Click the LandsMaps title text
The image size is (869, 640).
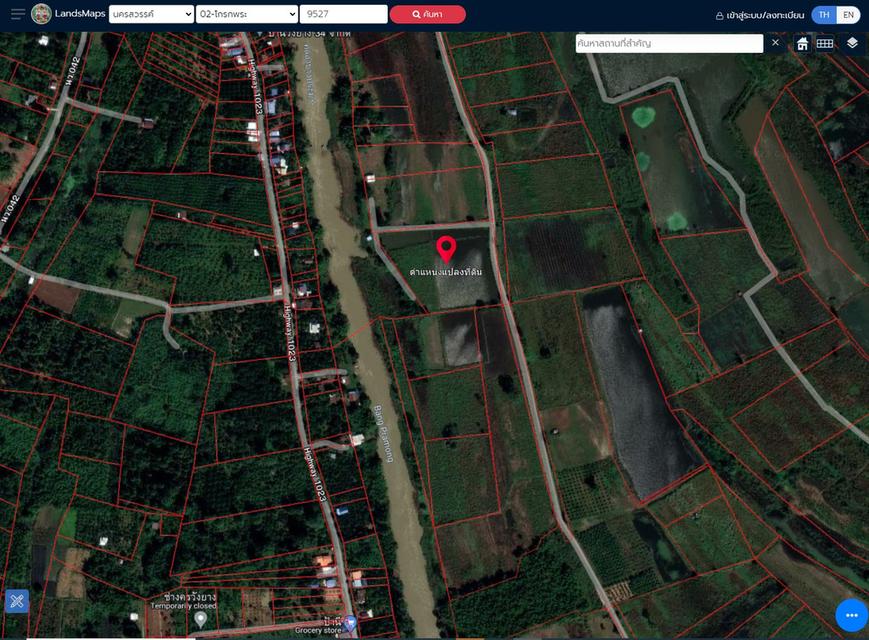[x=80, y=14]
